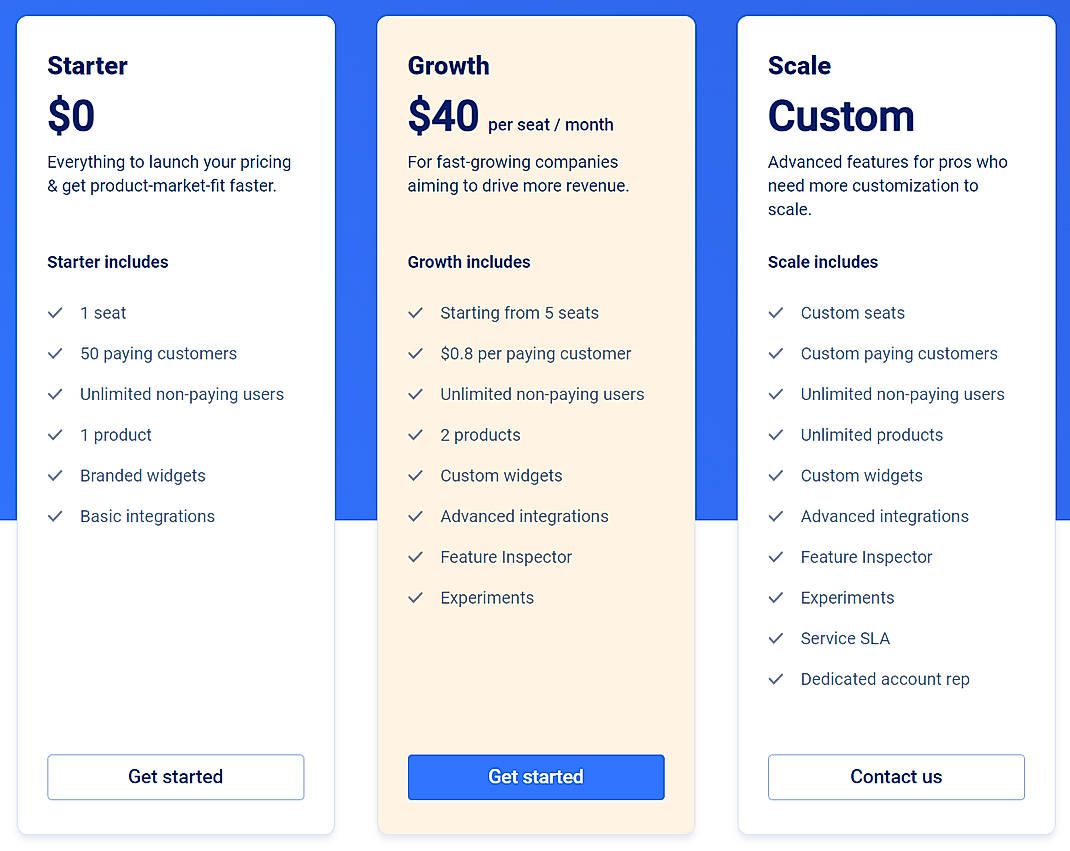The height and width of the screenshot is (851, 1070).
Task: Click the checkmark beside 1 seat
Action: point(56,313)
